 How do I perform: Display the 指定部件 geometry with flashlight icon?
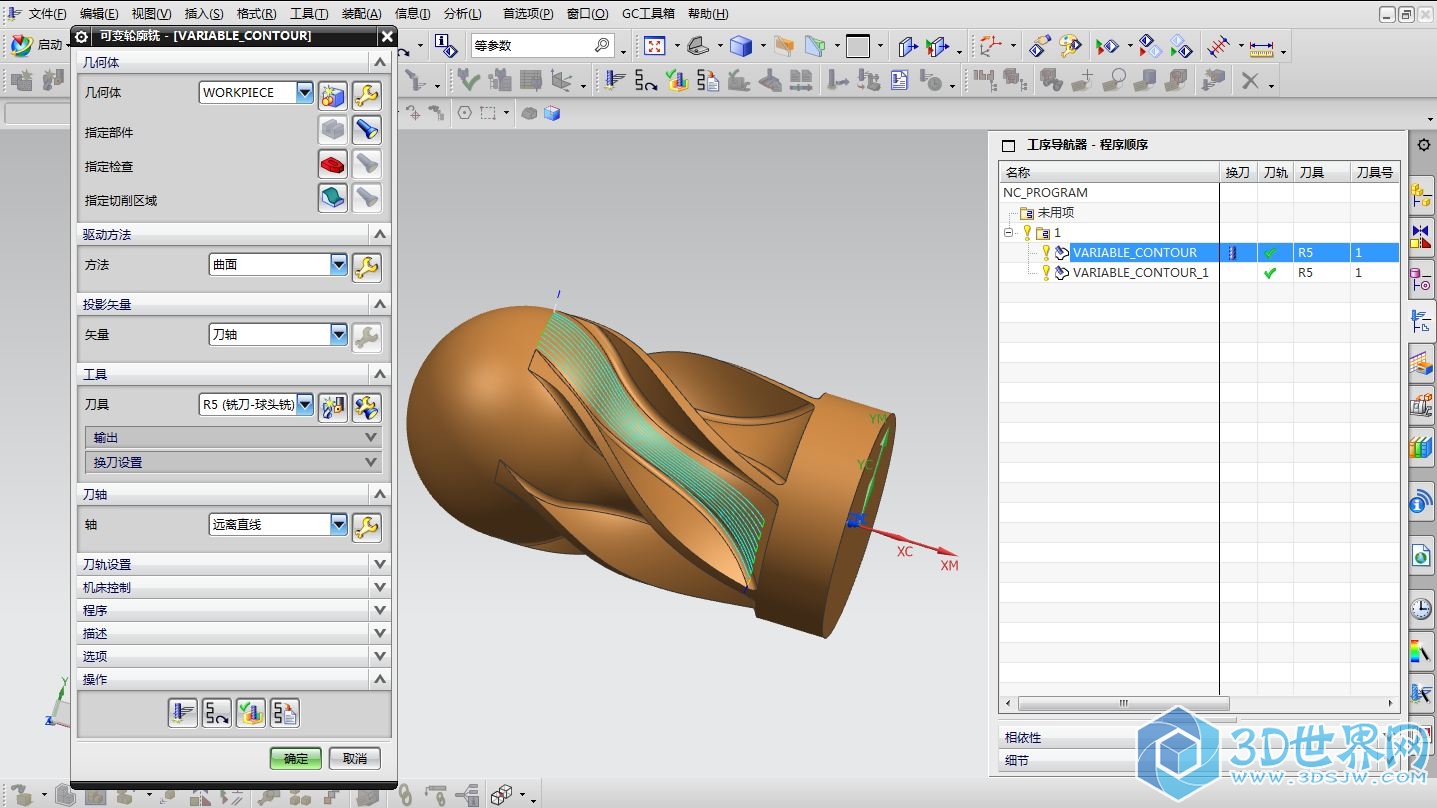366,130
